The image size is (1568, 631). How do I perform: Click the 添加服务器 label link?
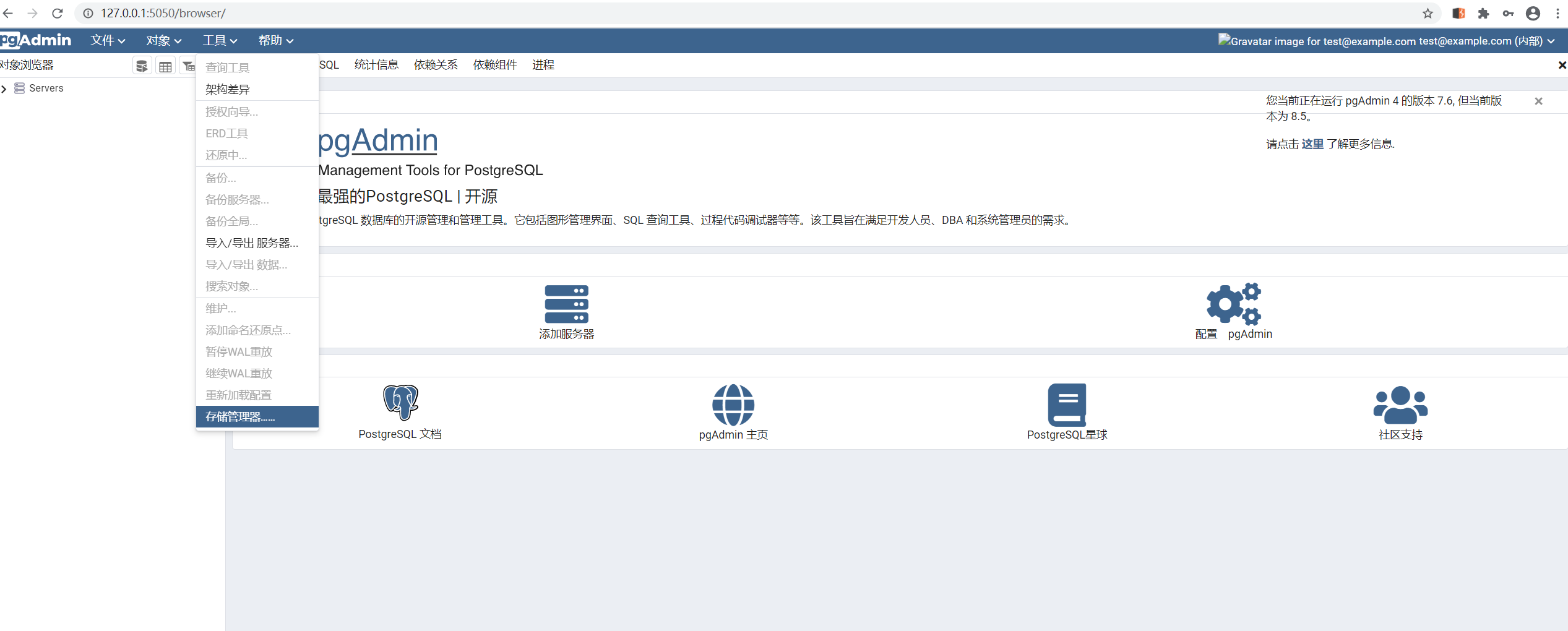[566, 334]
